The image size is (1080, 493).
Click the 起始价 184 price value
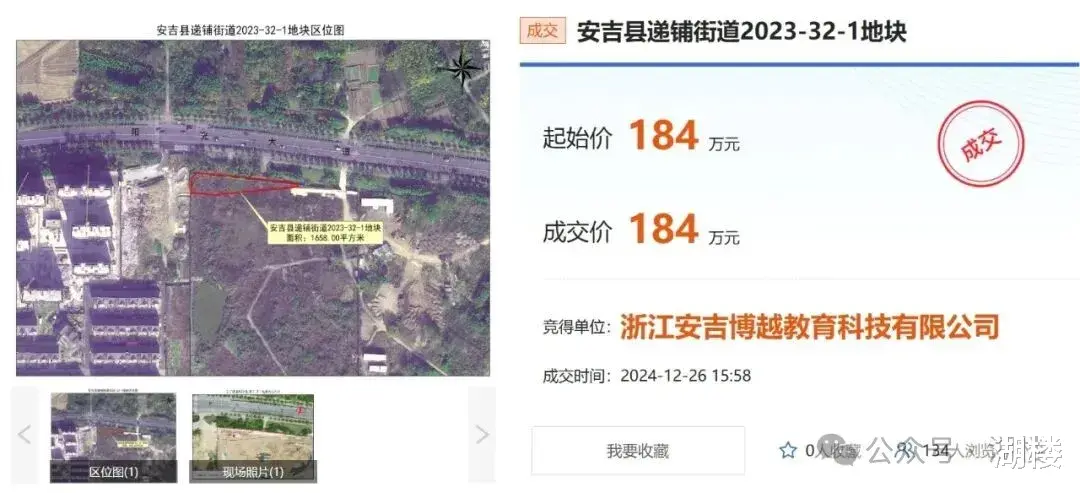pyautogui.click(x=665, y=135)
